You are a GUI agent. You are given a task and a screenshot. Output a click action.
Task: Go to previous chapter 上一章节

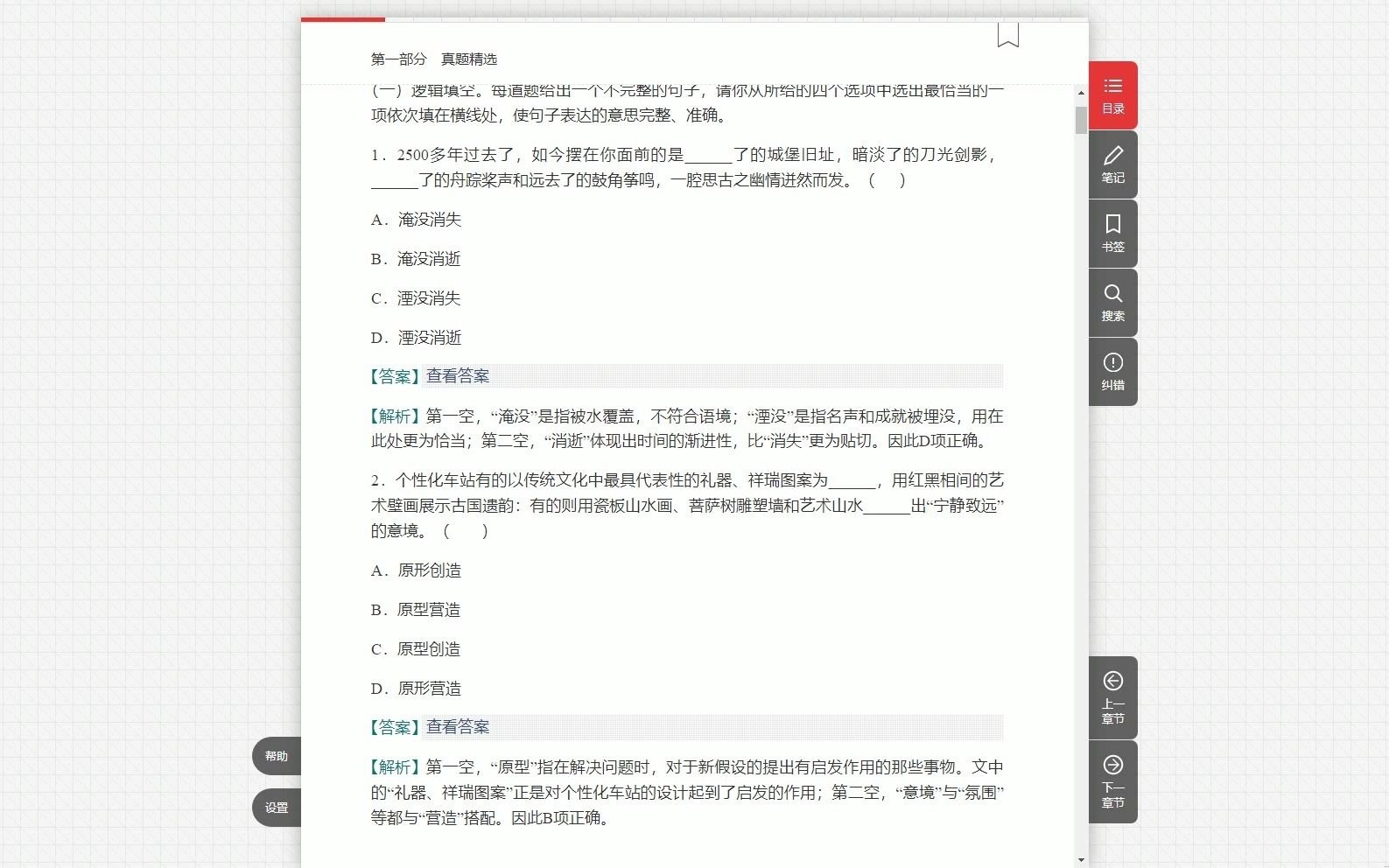click(x=1112, y=697)
